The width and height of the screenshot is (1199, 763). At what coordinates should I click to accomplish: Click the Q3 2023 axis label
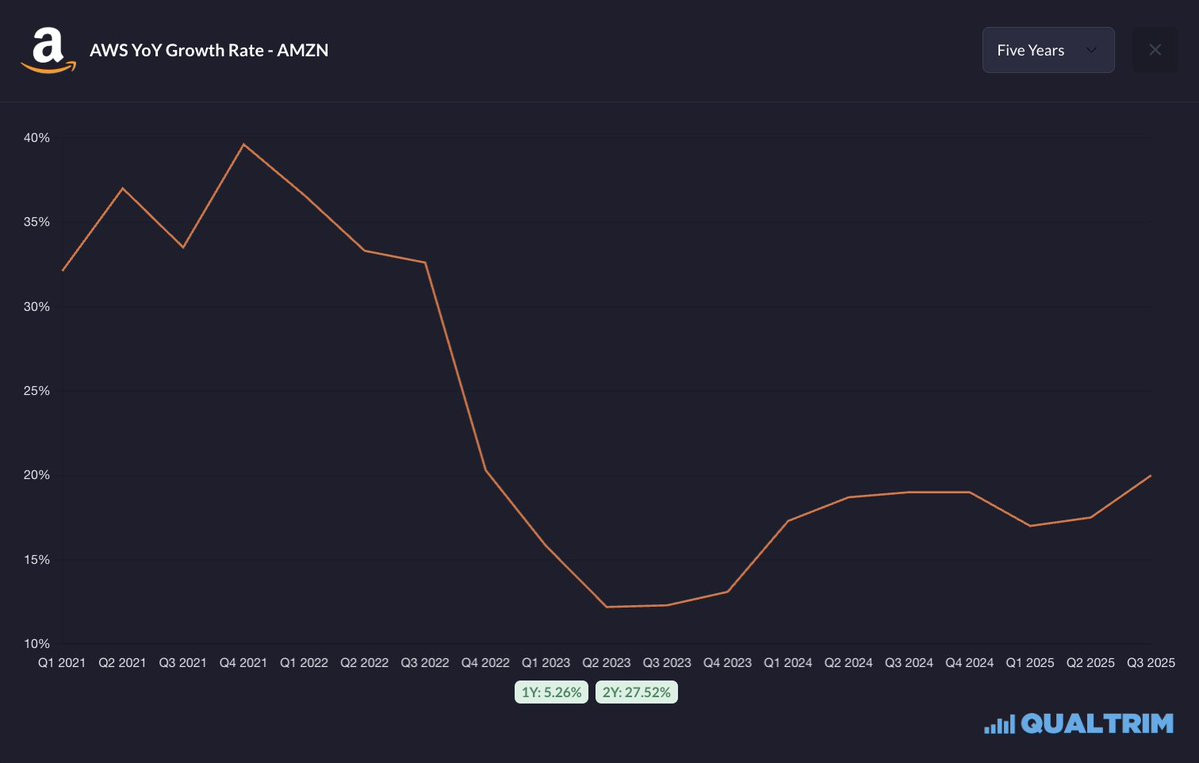pyautogui.click(x=667, y=663)
